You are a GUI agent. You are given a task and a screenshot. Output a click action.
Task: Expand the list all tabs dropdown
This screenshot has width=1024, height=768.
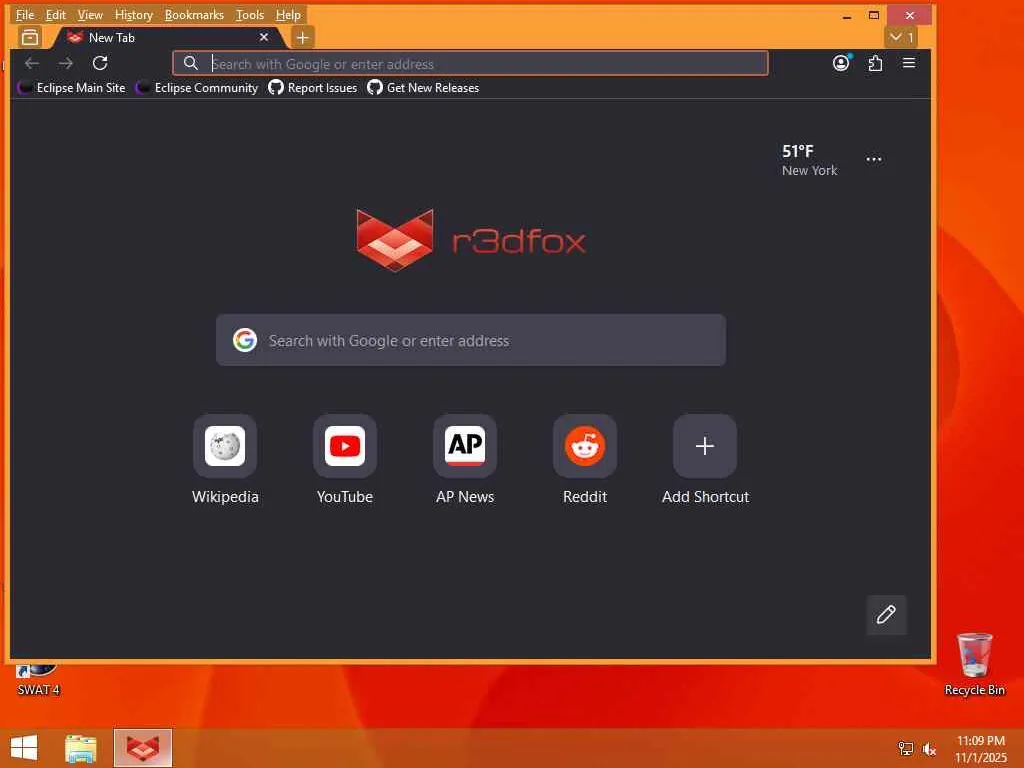[x=902, y=37]
